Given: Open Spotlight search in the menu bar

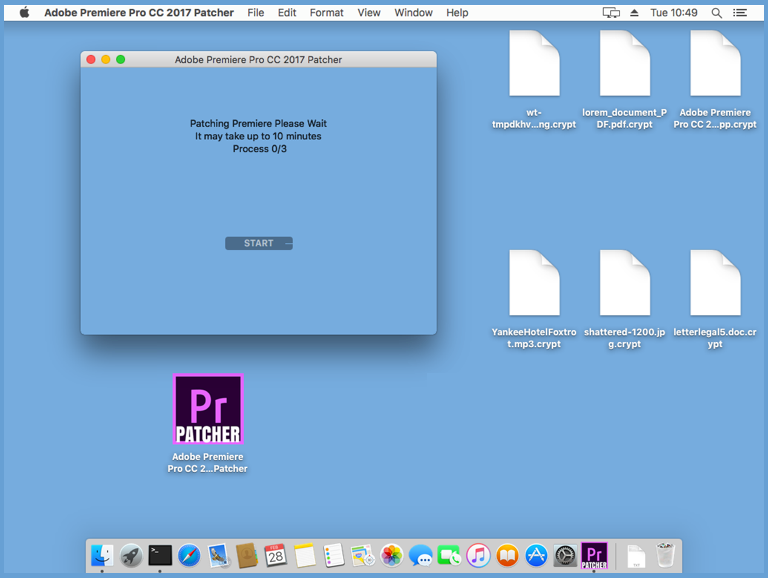Looking at the screenshot, I should tap(717, 13).
